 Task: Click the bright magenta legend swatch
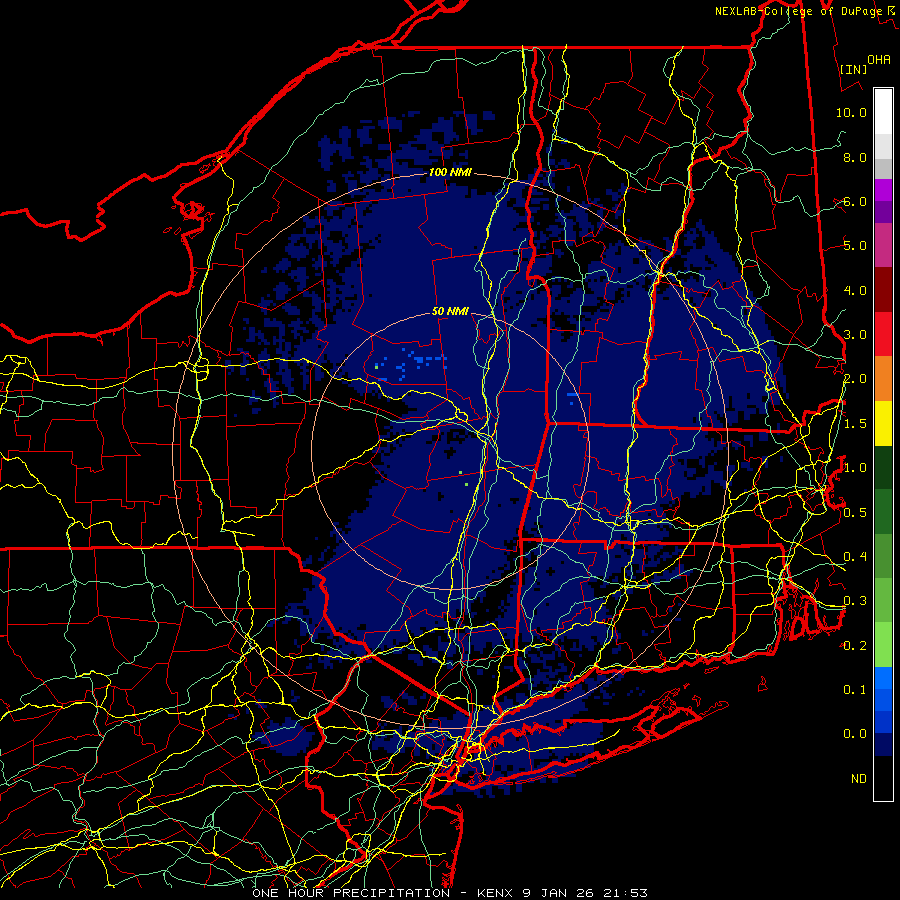tap(883, 190)
